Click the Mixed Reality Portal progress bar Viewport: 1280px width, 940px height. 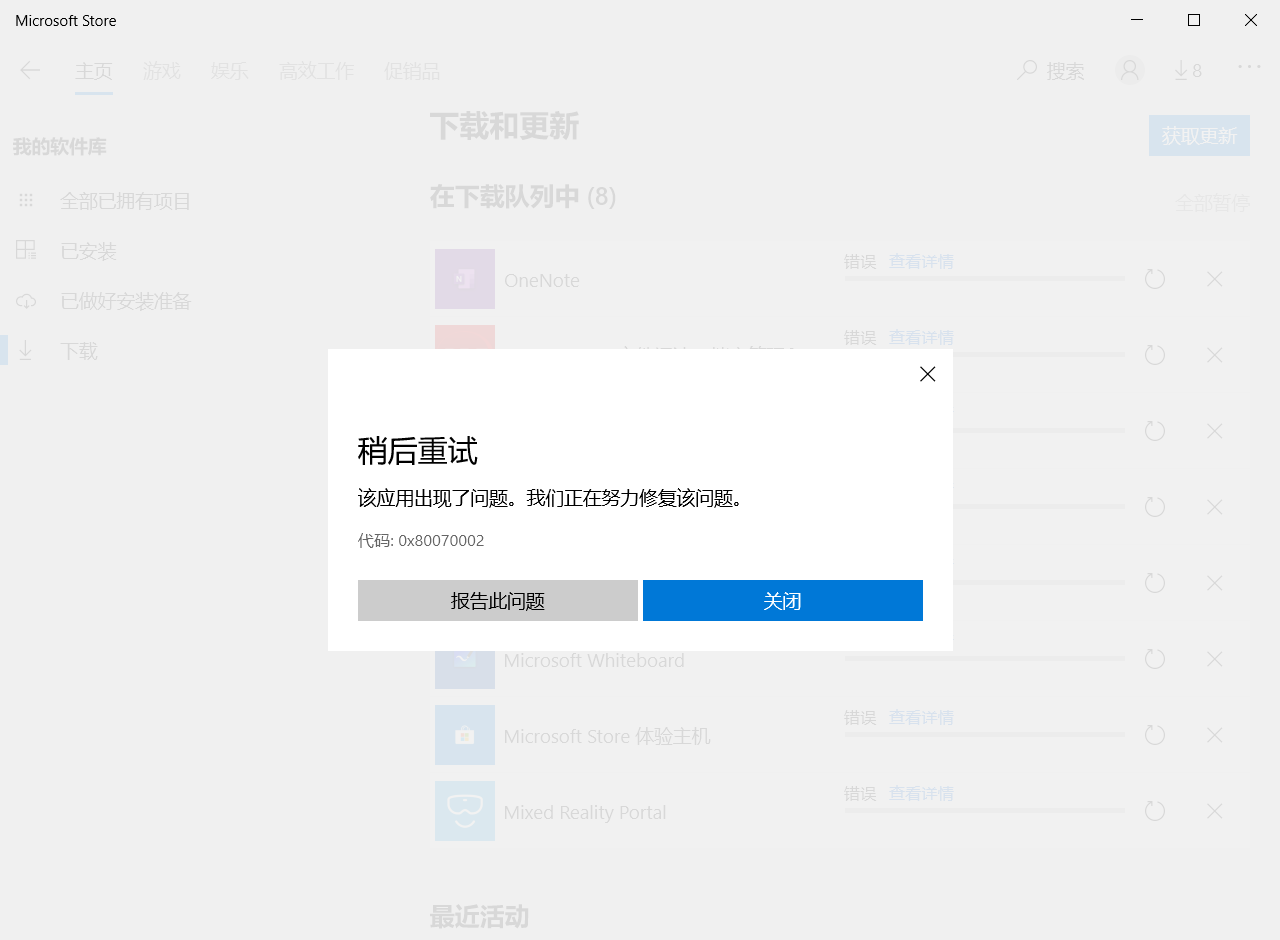[985, 810]
